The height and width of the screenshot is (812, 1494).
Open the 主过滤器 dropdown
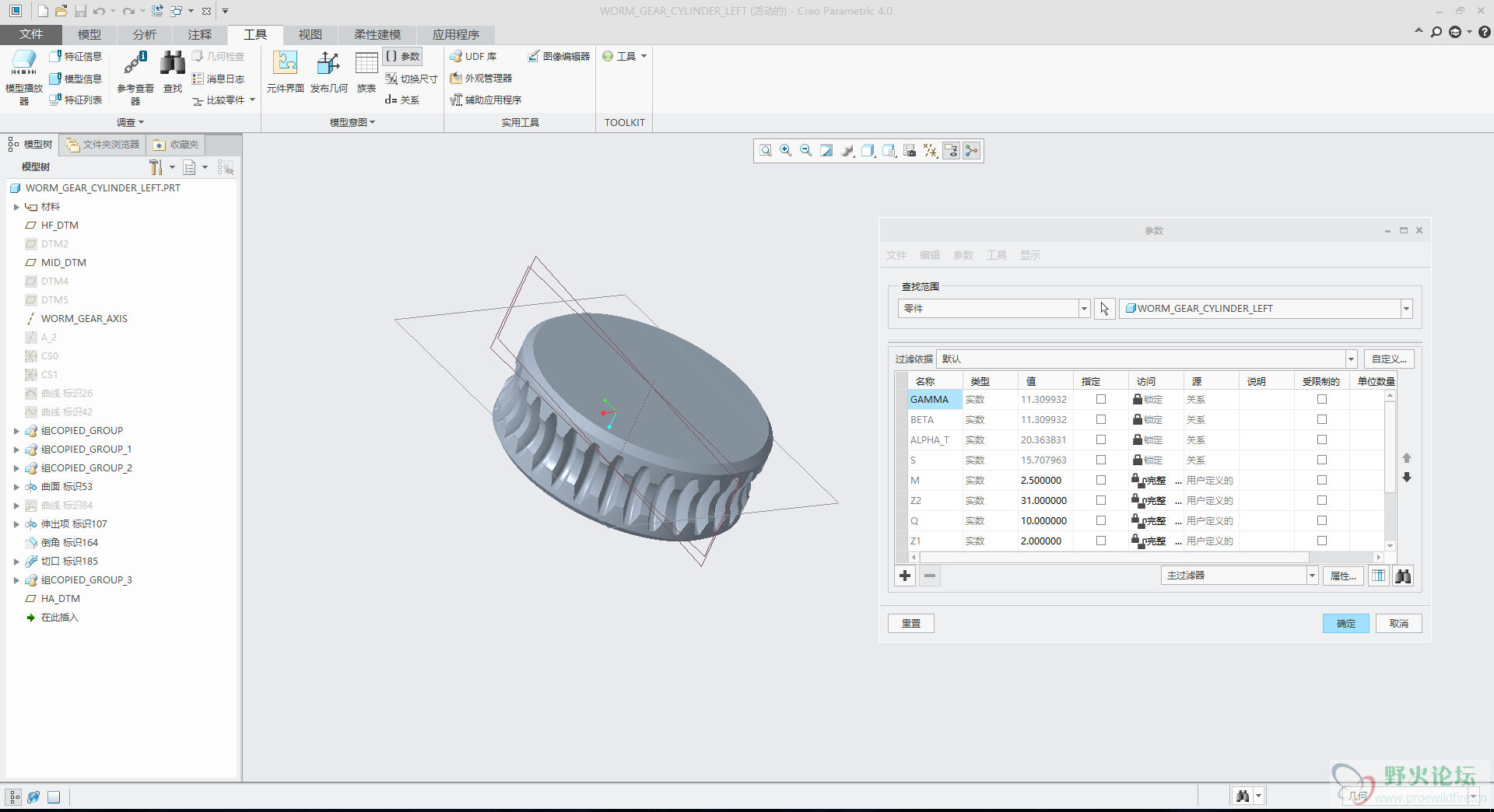[x=1312, y=576]
